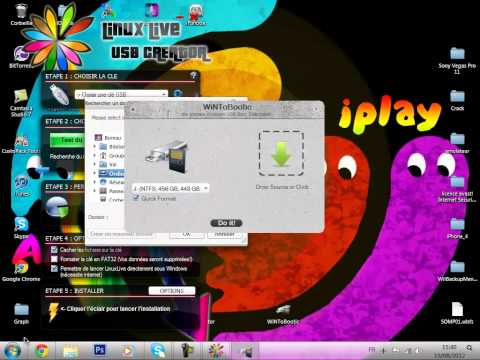Select Bureau in the folder tree

pos(108,137)
